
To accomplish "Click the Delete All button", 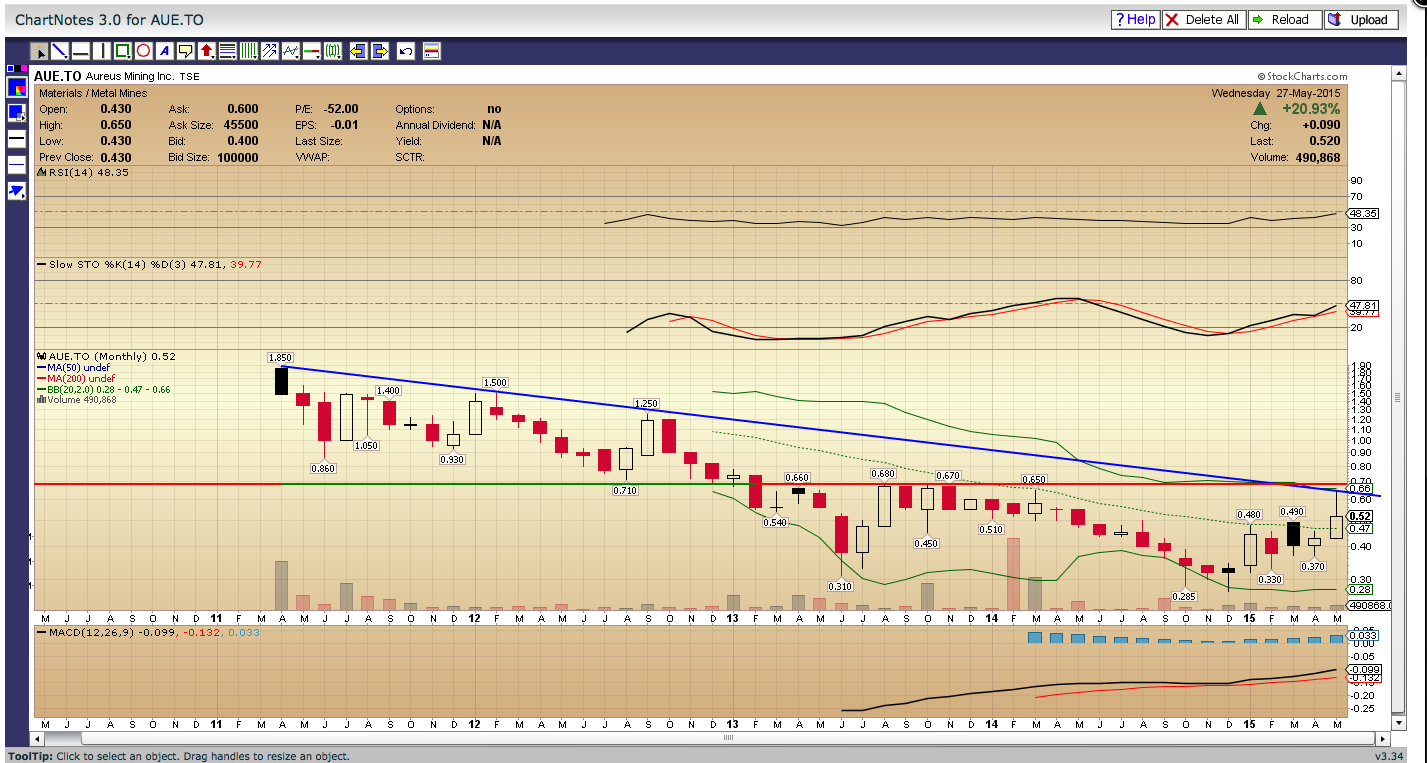I will pos(1202,19).
